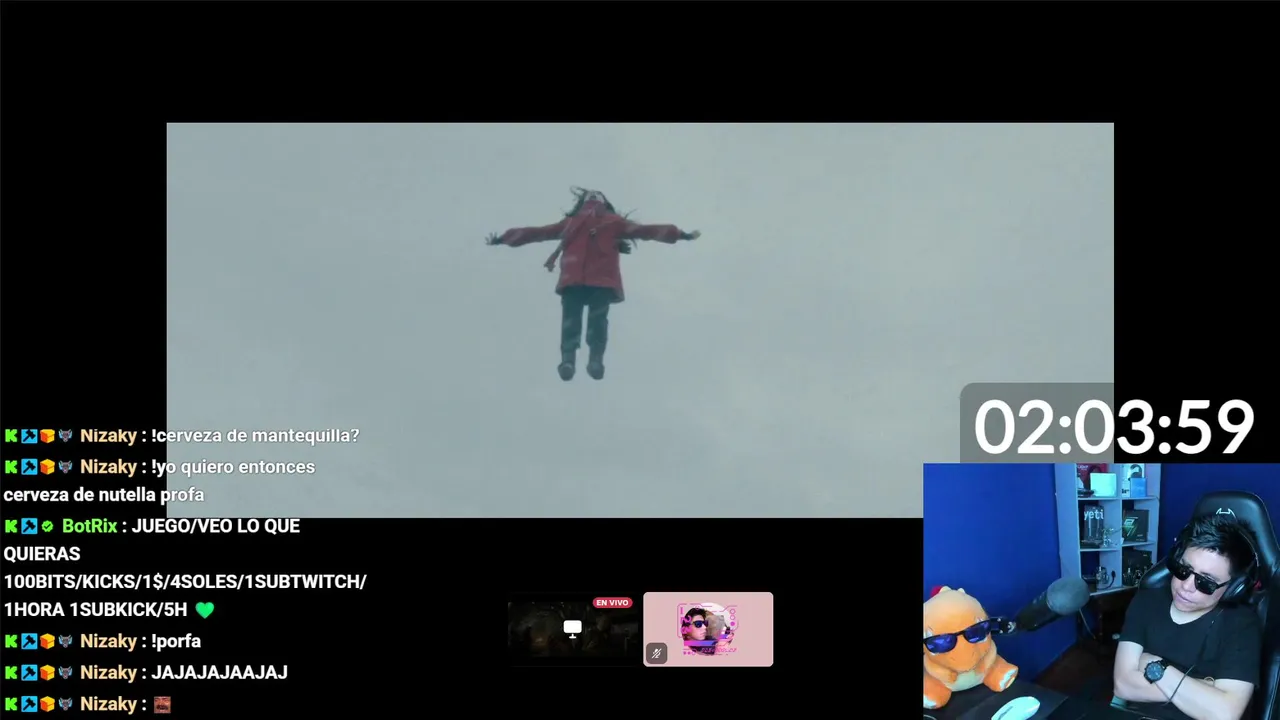The height and width of the screenshot is (720, 1280).
Task: Click the 'JUEGO/VEO LO QUE' text
Action: coord(216,526)
